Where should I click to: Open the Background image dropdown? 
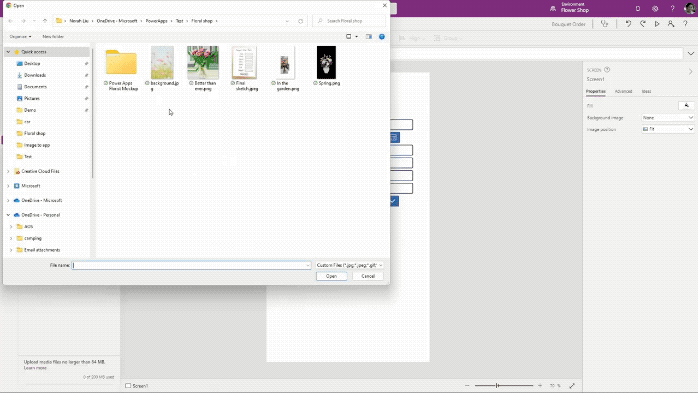(668, 117)
